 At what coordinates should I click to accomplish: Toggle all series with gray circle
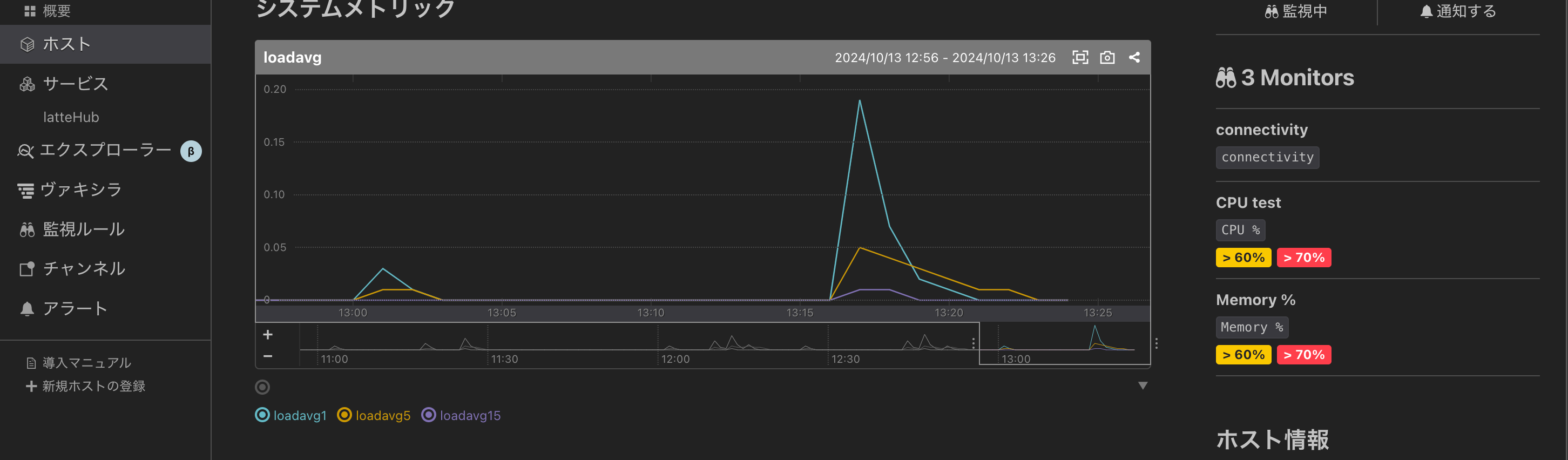(262, 387)
